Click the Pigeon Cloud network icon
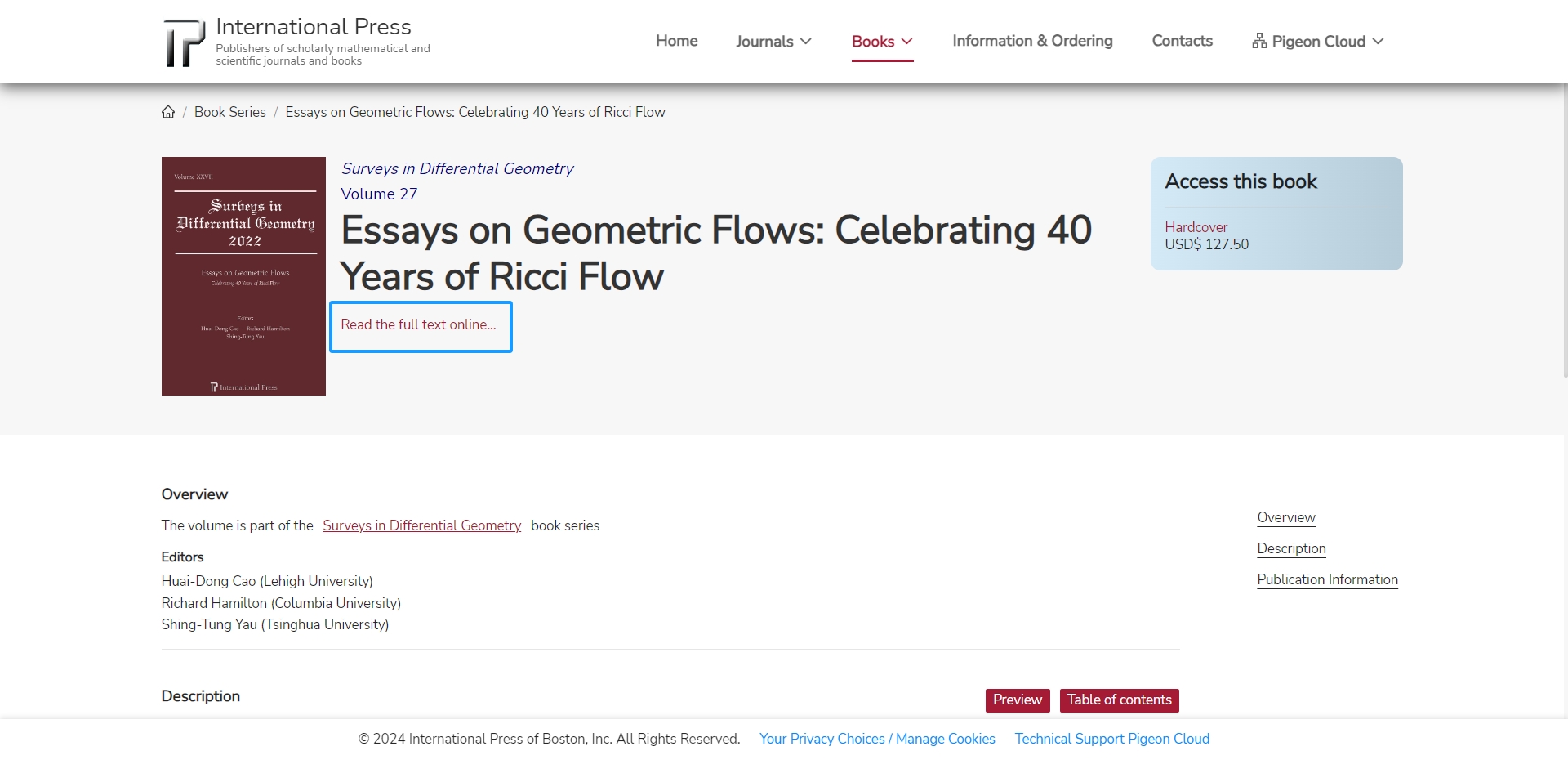Viewport: 1568px width, 760px height. pos(1259,41)
